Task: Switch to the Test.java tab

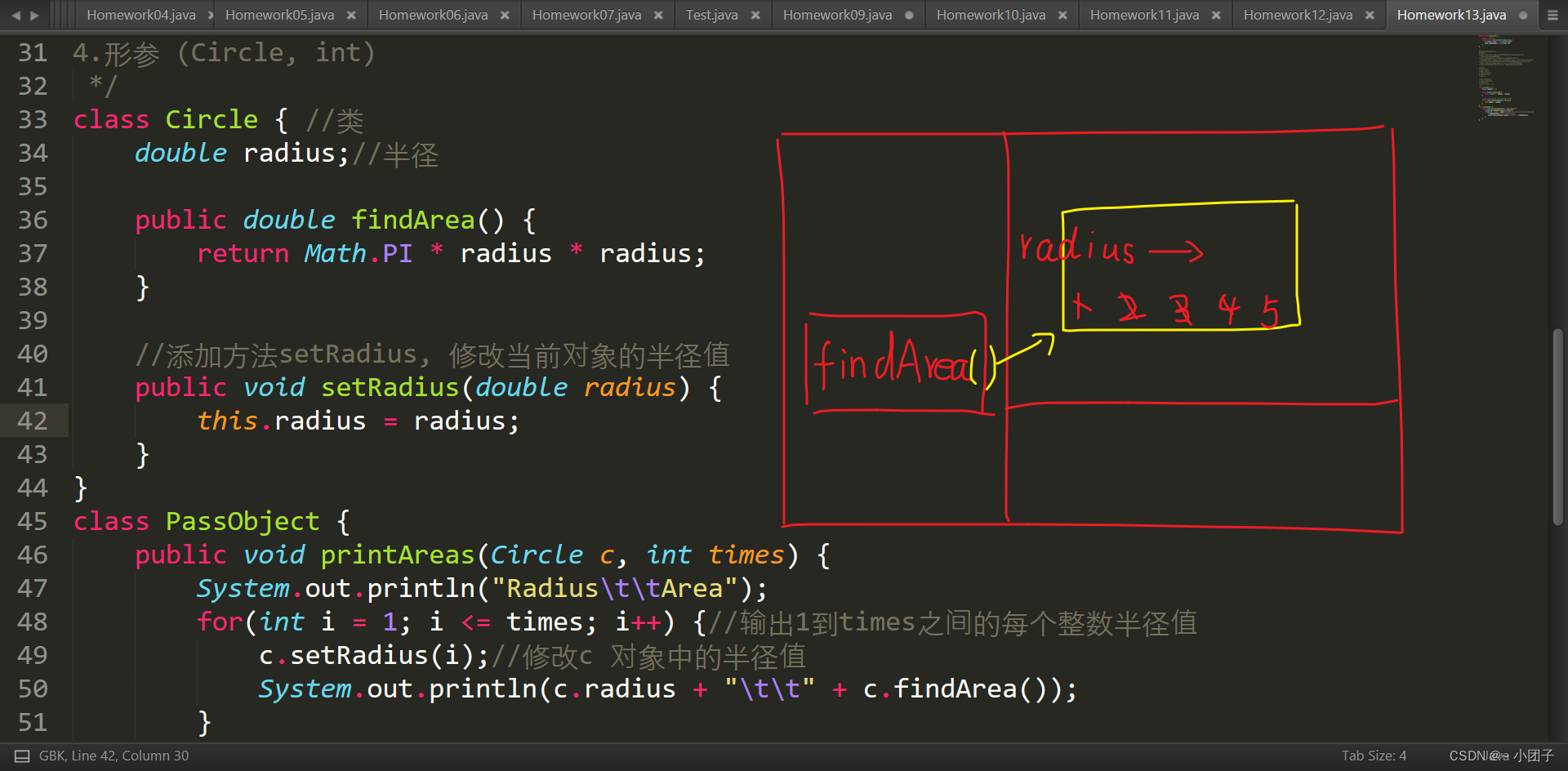Action: pyautogui.click(x=711, y=15)
